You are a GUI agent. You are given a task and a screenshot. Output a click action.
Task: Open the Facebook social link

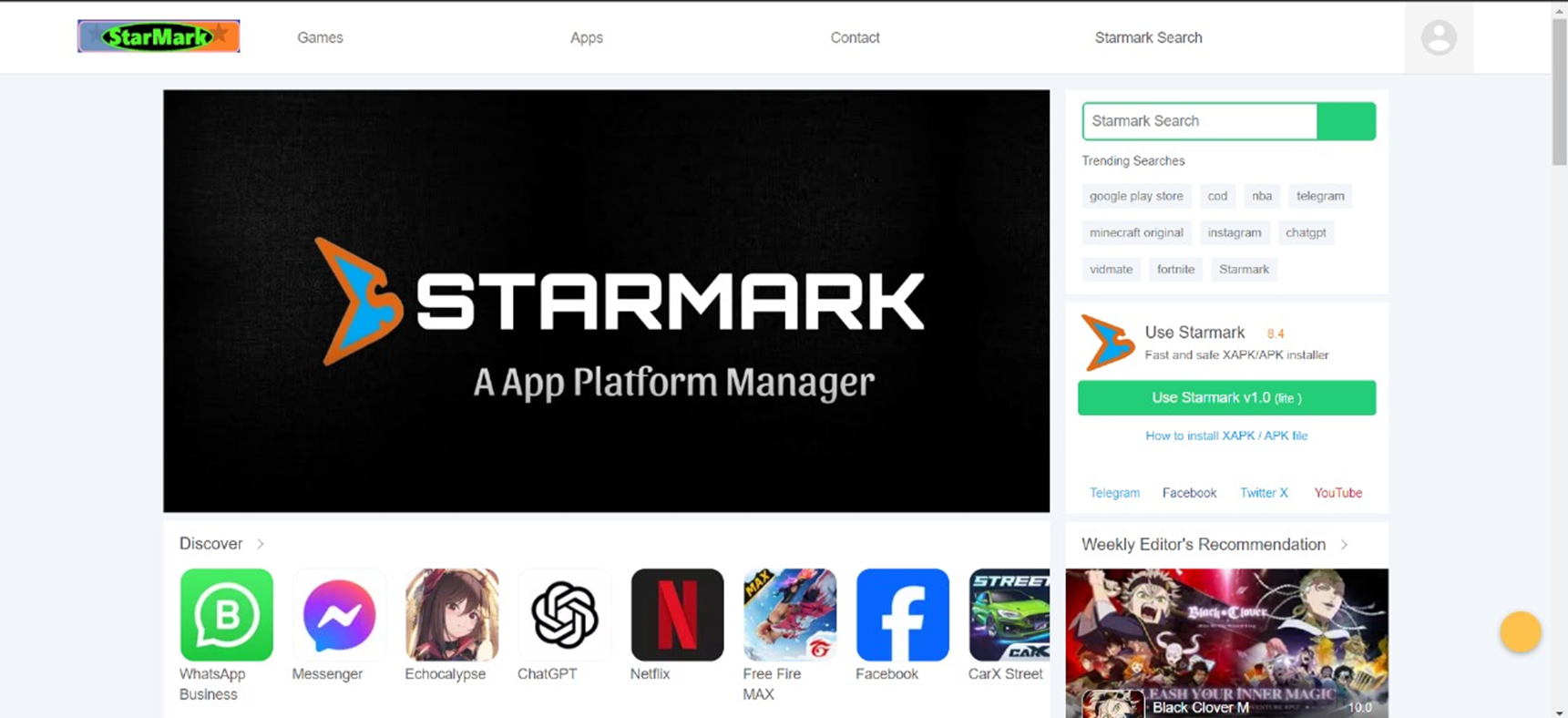pos(1189,493)
